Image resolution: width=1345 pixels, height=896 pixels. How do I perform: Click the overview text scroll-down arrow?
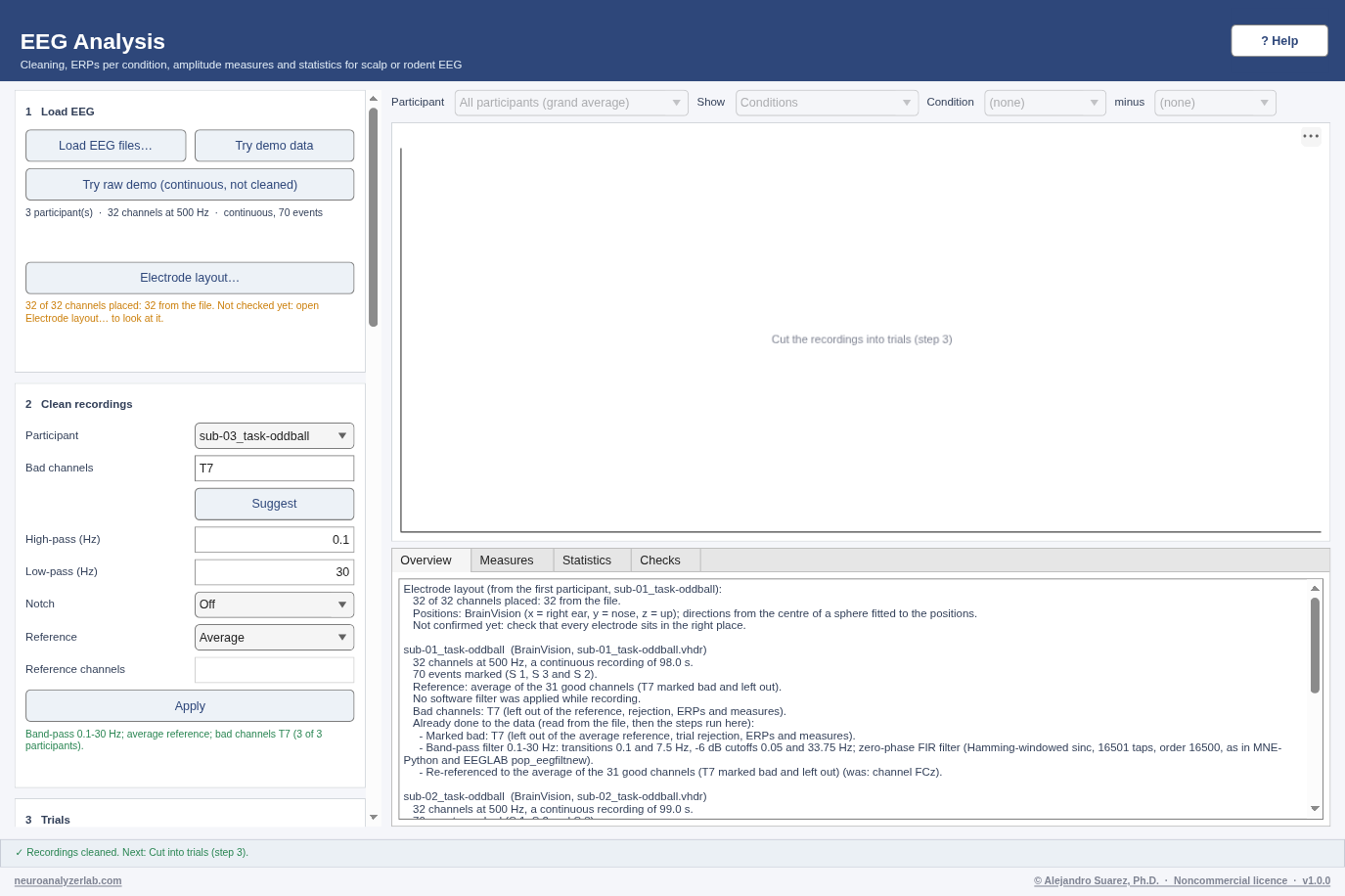point(1315,809)
